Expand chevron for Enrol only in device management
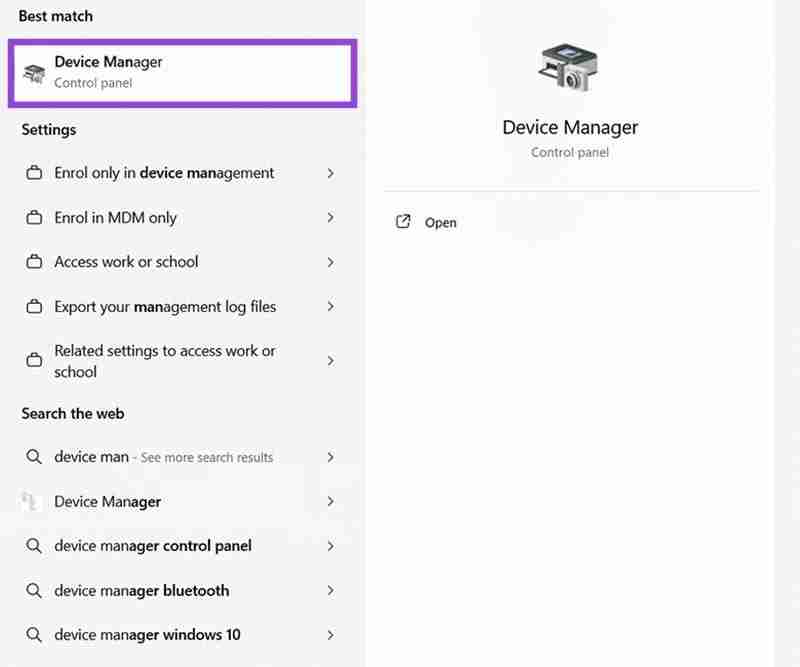This screenshot has height=667, width=800. pos(331,174)
